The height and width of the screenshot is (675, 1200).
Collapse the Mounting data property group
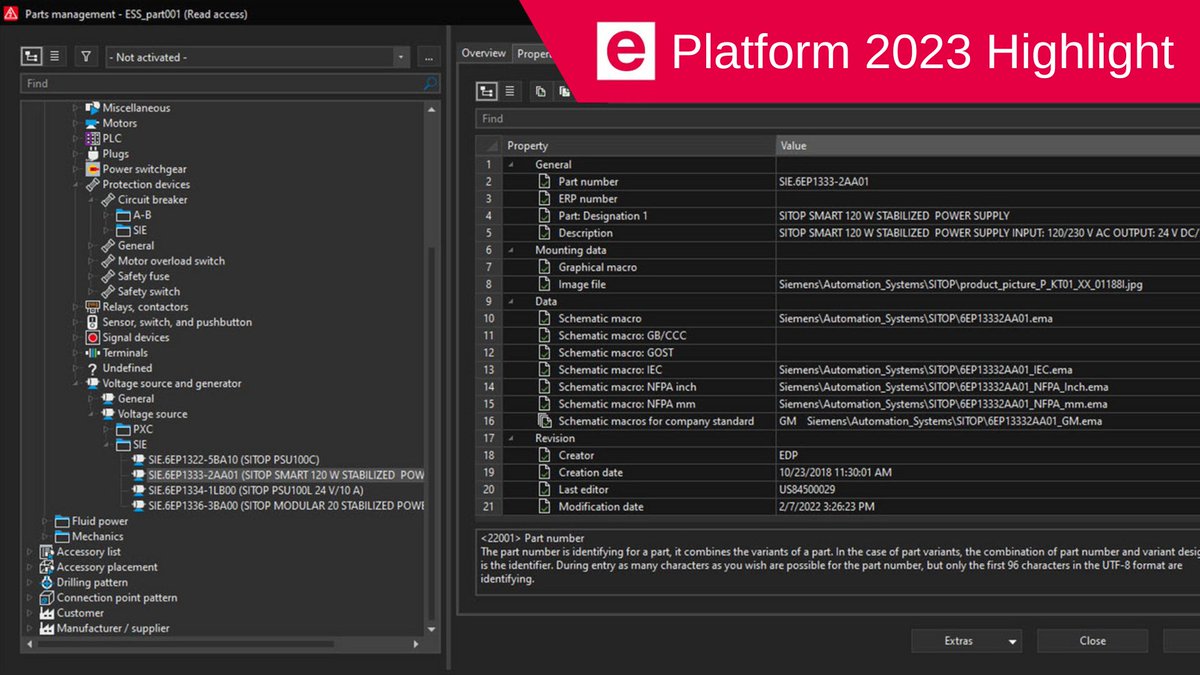(512, 250)
